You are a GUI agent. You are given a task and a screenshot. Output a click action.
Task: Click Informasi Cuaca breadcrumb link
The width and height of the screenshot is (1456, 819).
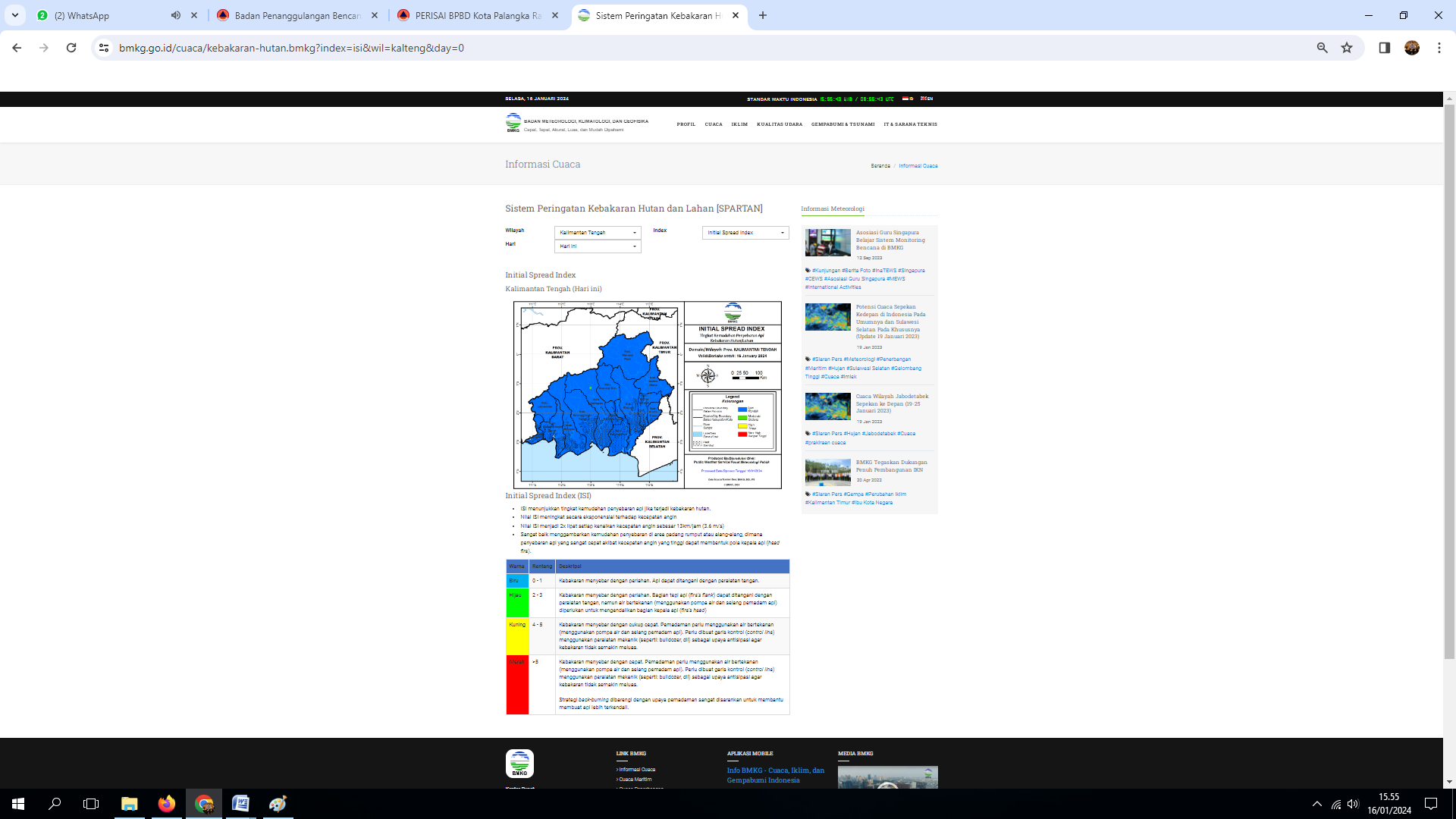point(918,165)
